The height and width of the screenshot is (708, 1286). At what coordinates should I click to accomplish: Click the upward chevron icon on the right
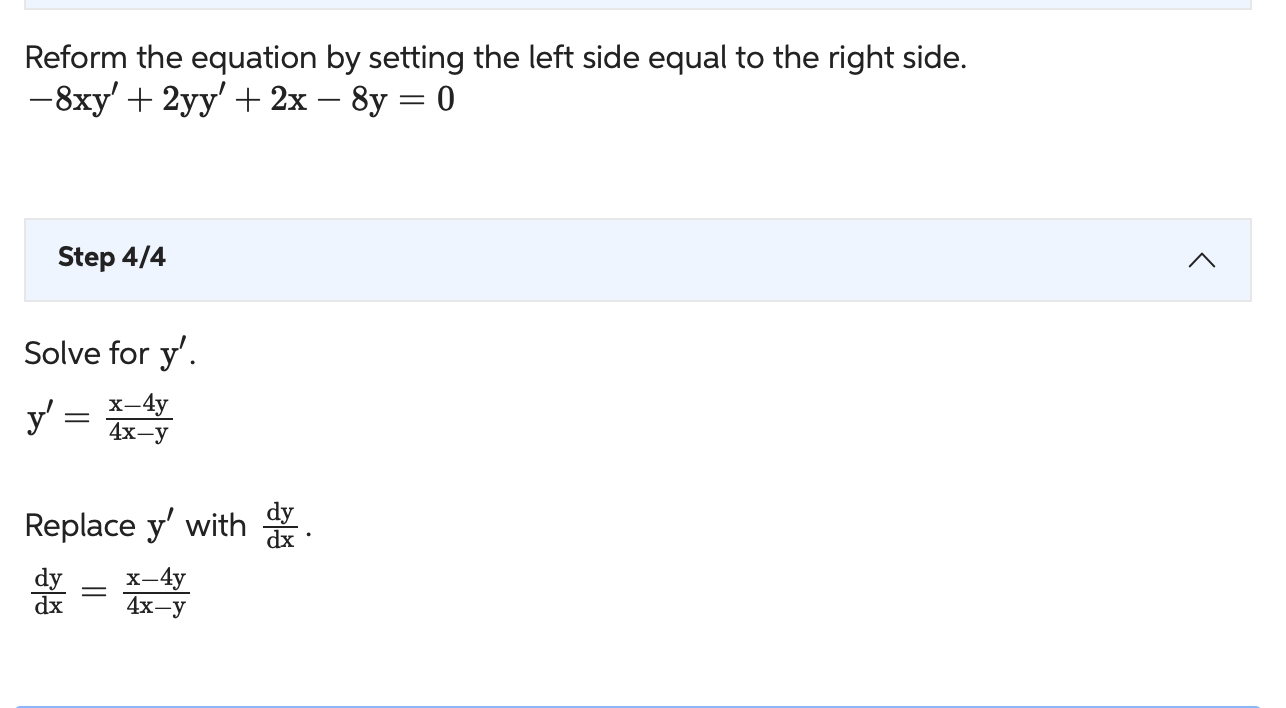pos(1201,260)
